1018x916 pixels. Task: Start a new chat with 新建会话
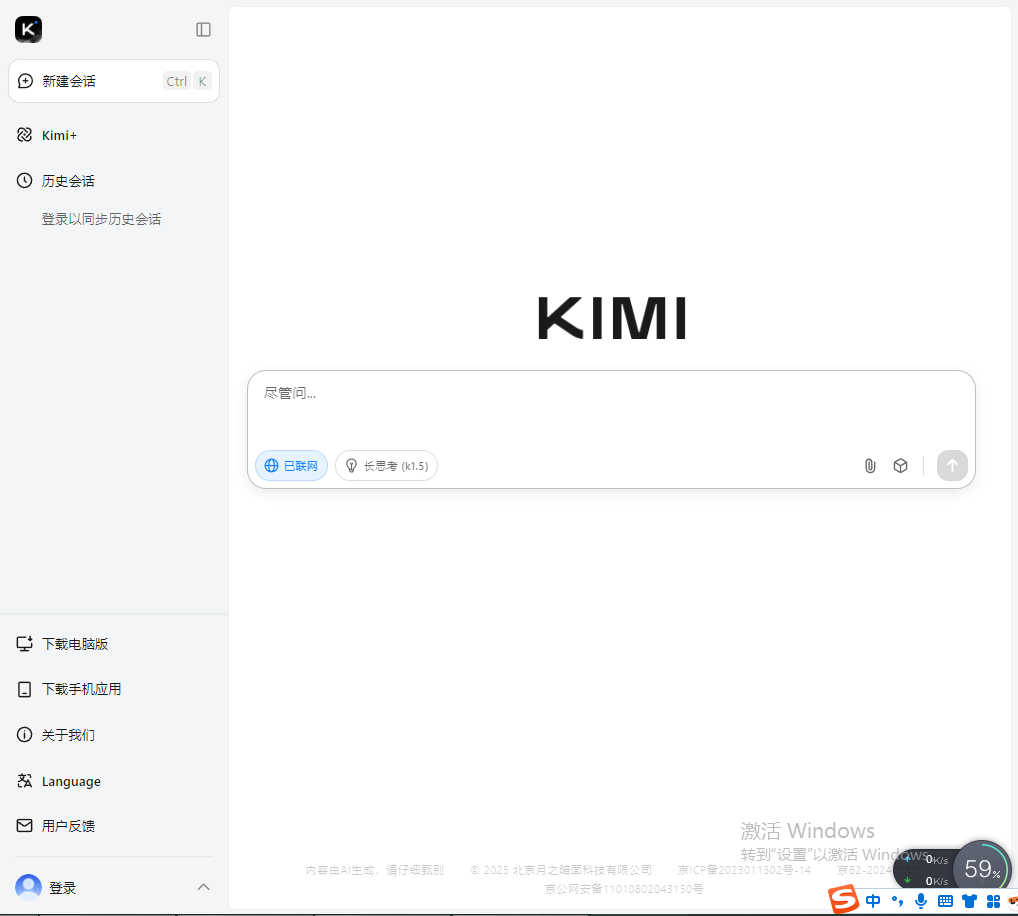114,81
